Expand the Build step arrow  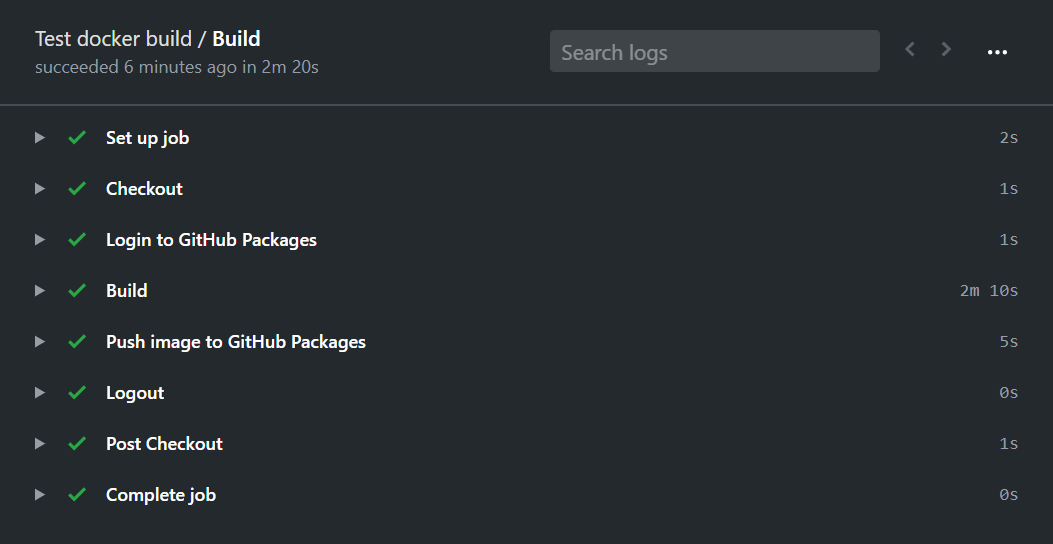click(40, 291)
